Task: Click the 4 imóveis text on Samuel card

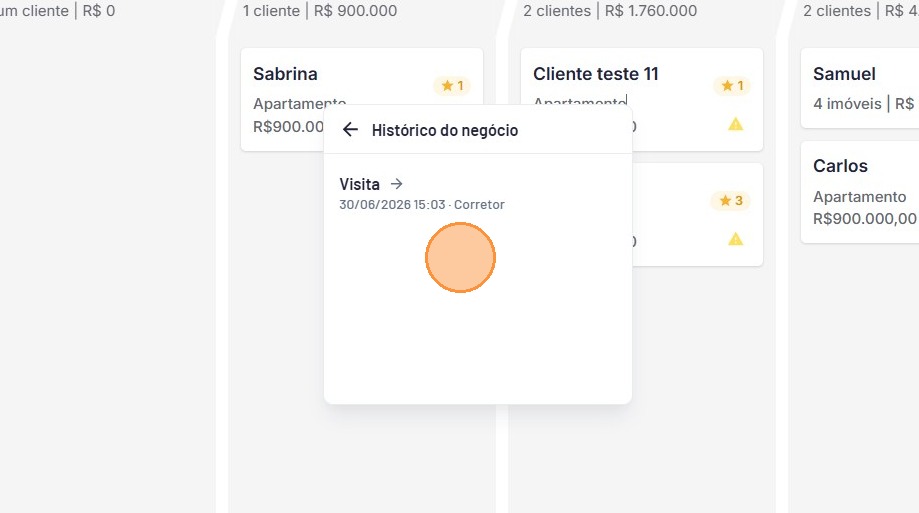Action: 847,104
